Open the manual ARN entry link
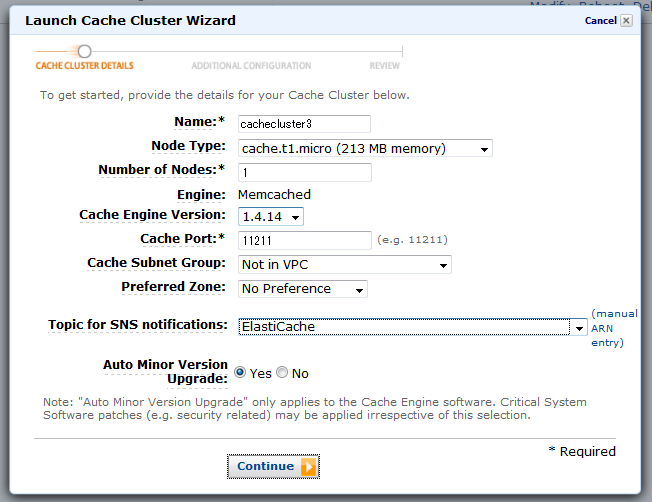This screenshot has width=652, height=502. point(614,328)
